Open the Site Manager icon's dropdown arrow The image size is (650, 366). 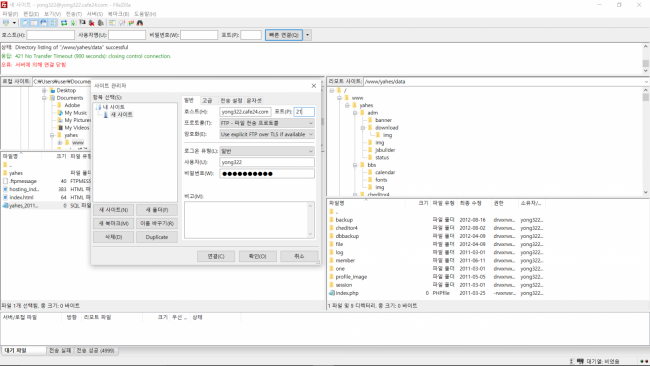(x=15, y=23)
